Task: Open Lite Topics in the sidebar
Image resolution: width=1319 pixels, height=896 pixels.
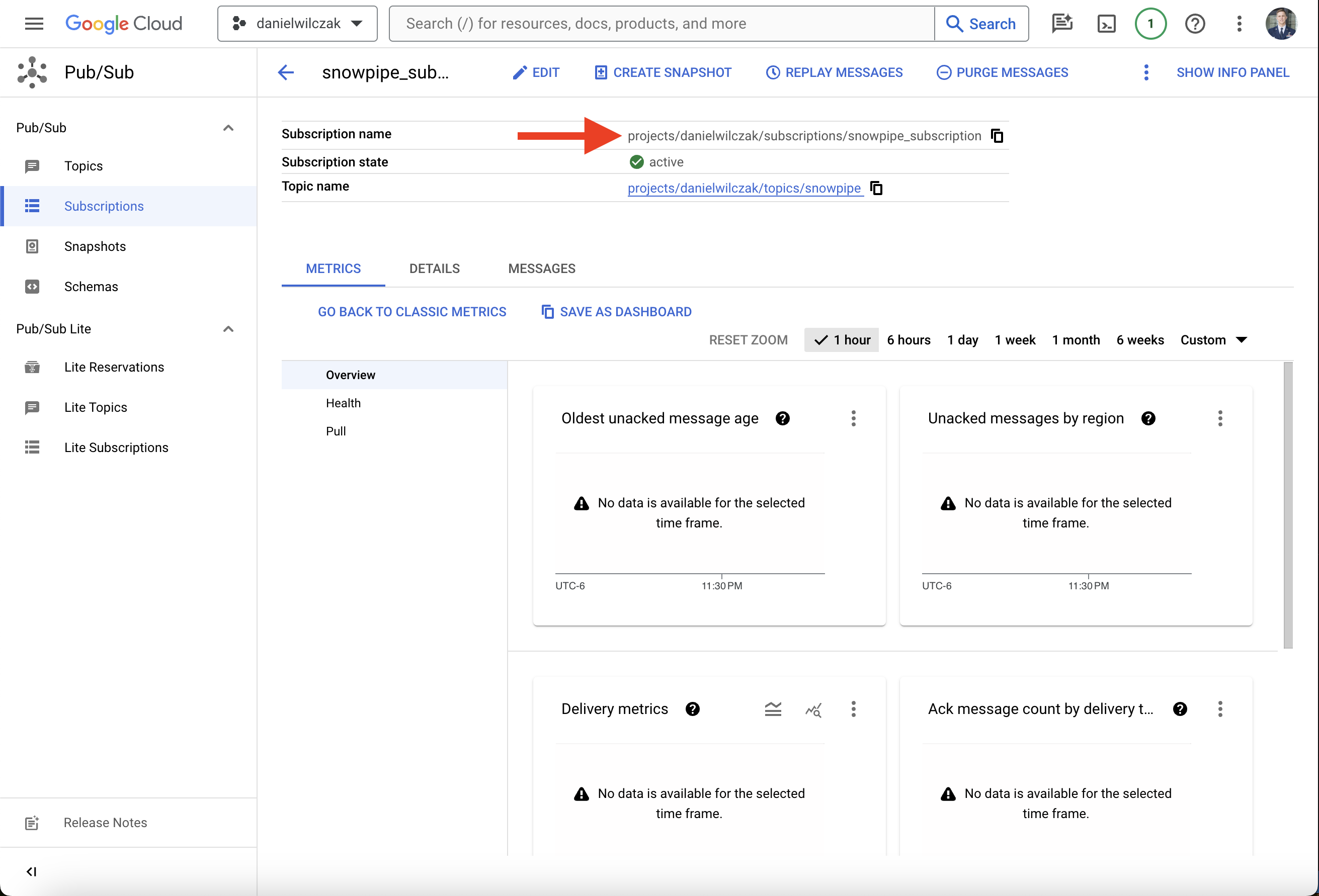Action: pyautogui.click(x=128, y=407)
